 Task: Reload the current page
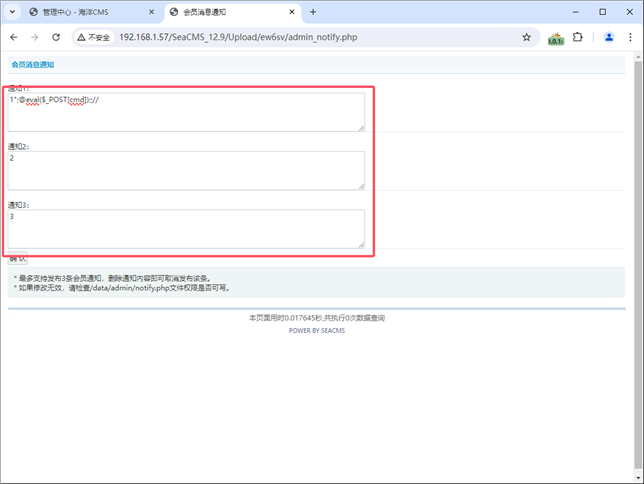tap(56, 37)
